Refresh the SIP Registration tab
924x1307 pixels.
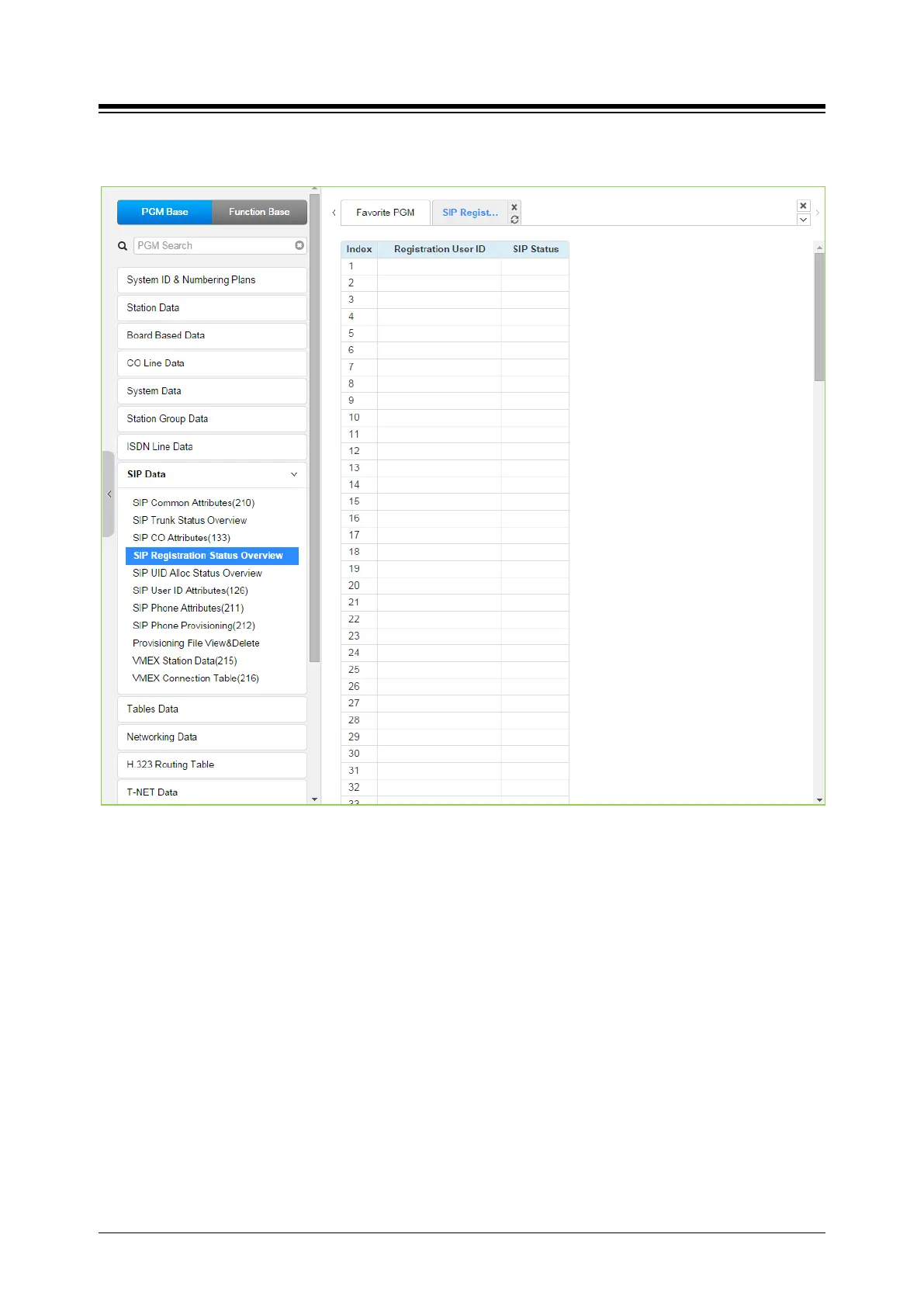[514, 220]
